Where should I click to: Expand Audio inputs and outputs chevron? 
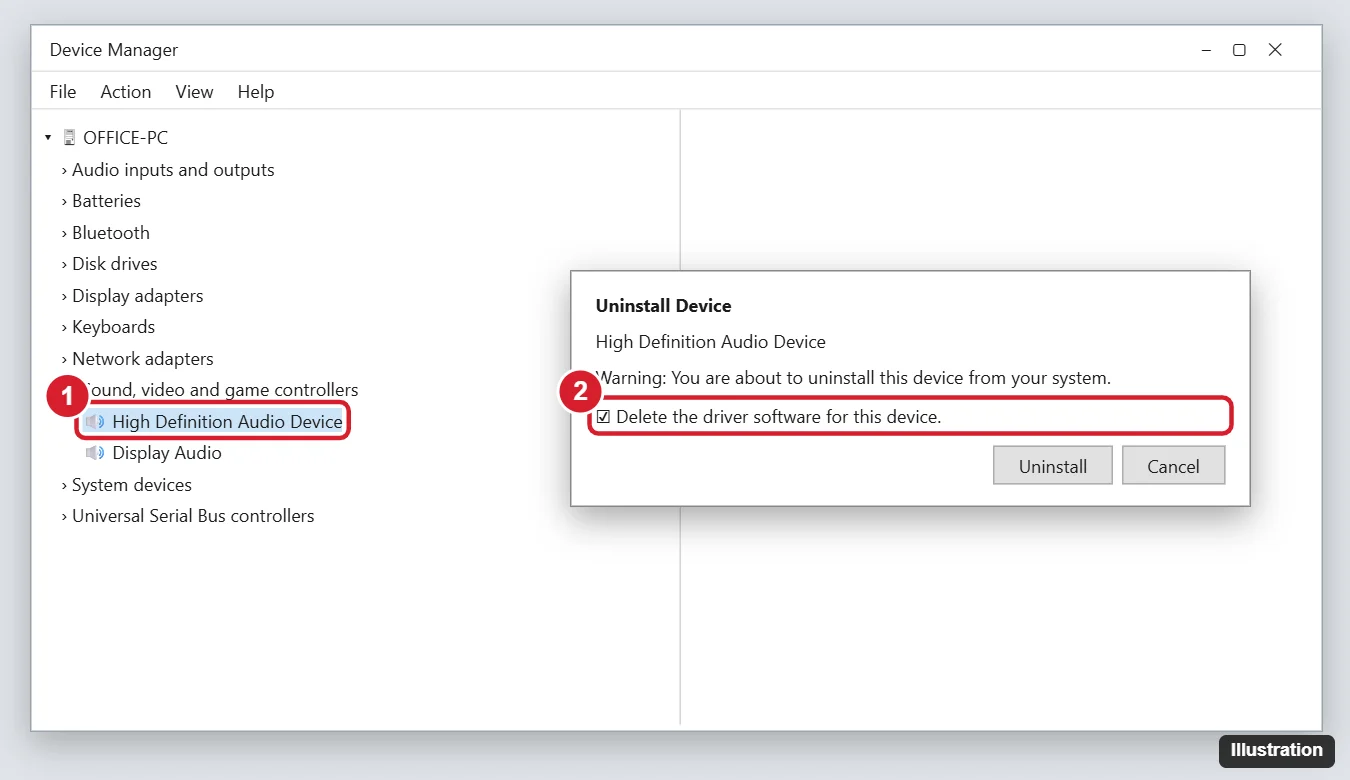(x=64, y=170)
